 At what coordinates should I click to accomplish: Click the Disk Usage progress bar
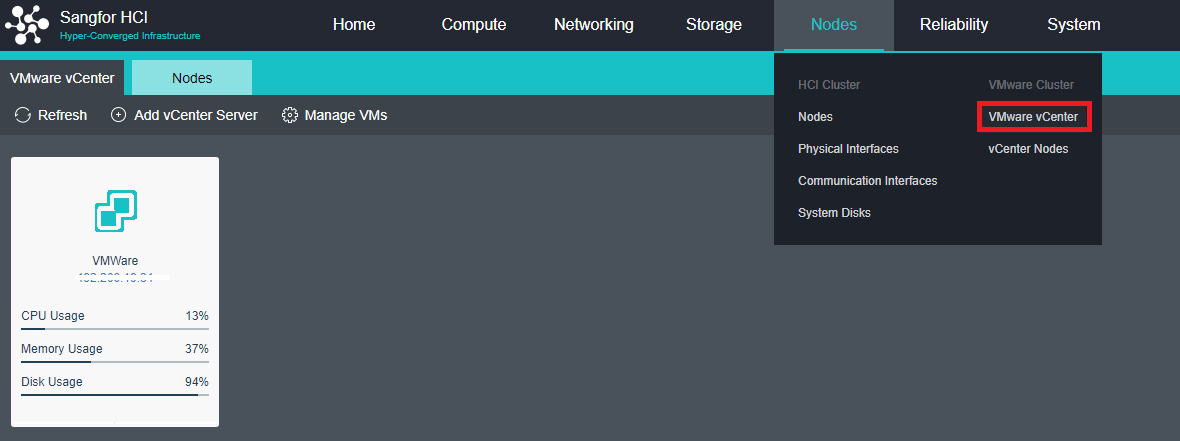click(x=115, y=395)
